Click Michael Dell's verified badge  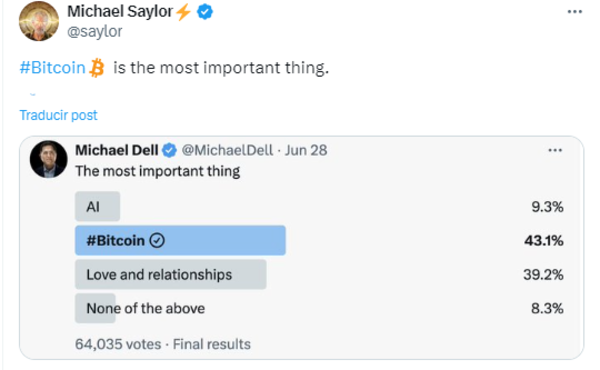pyautogui.click(x=170, y=150)
